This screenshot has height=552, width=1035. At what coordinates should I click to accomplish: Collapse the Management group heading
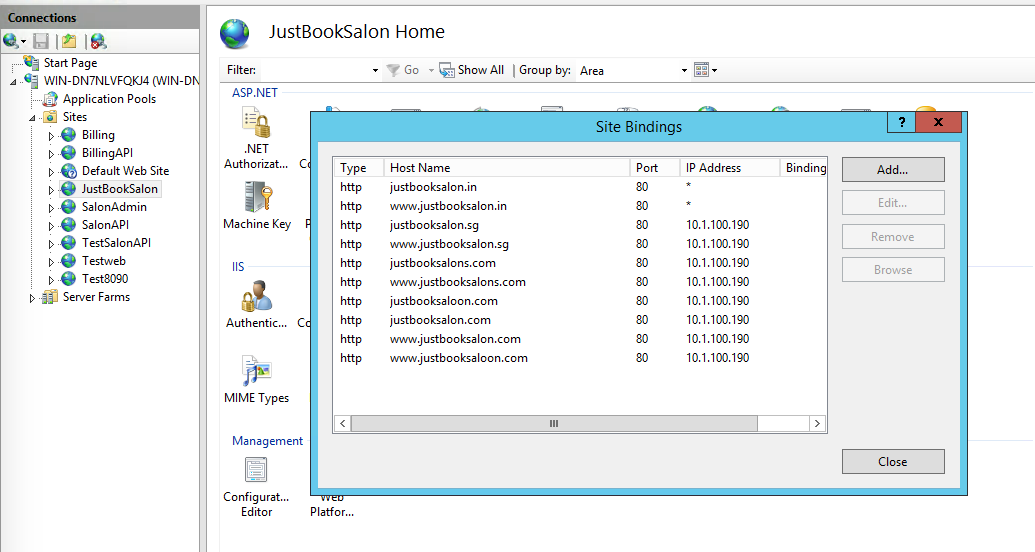pyautogui.click(x=267, y=441)
